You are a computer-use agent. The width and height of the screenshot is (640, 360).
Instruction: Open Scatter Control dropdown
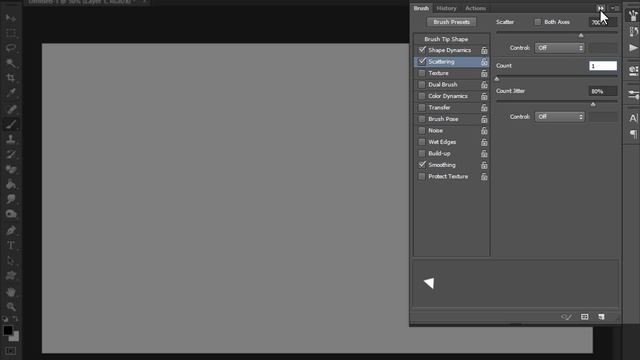(x=560, y=48)
